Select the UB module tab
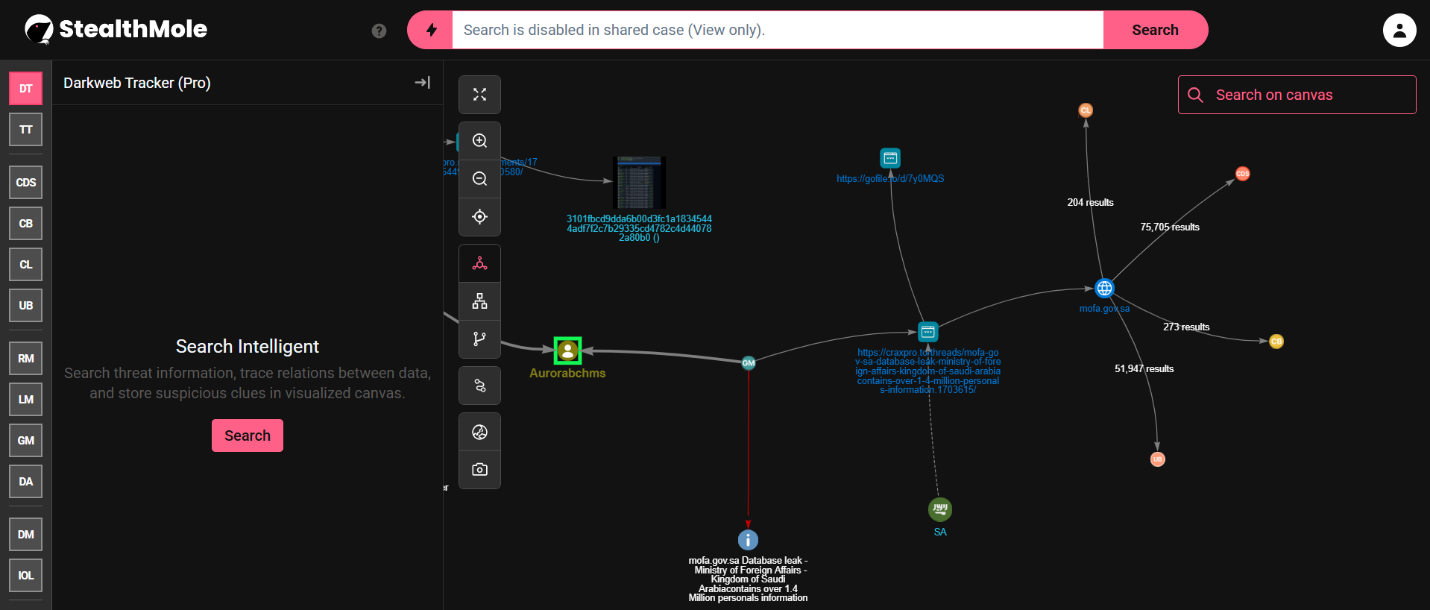Screen dimensions: 1430x610 (x=26, y=304)
